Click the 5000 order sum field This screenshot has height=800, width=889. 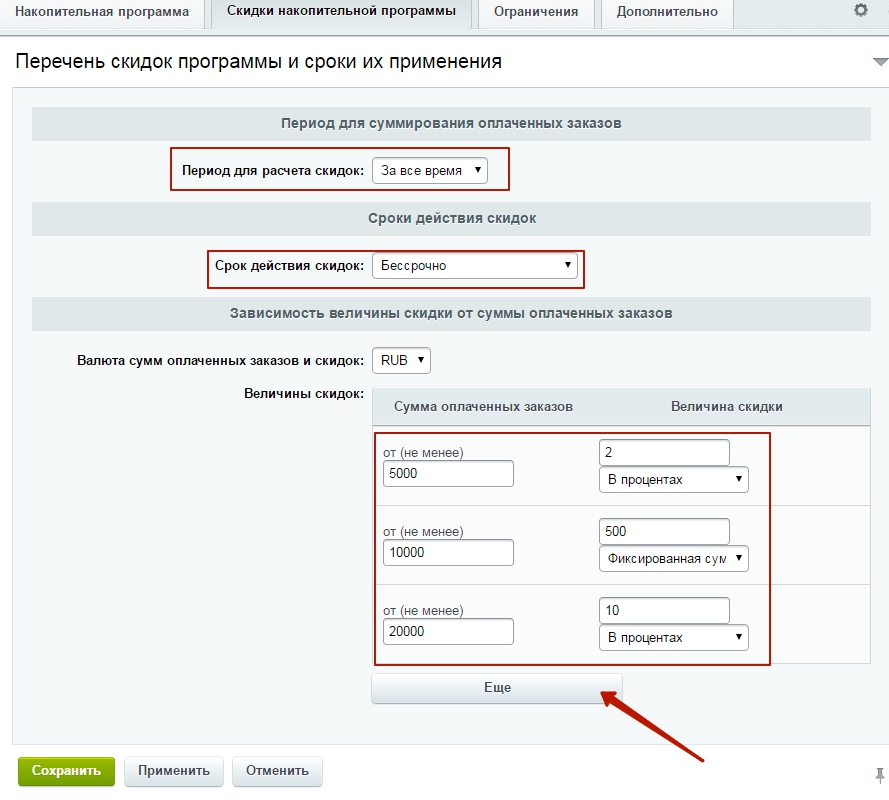pyautogui.click(x=448, y=474)
